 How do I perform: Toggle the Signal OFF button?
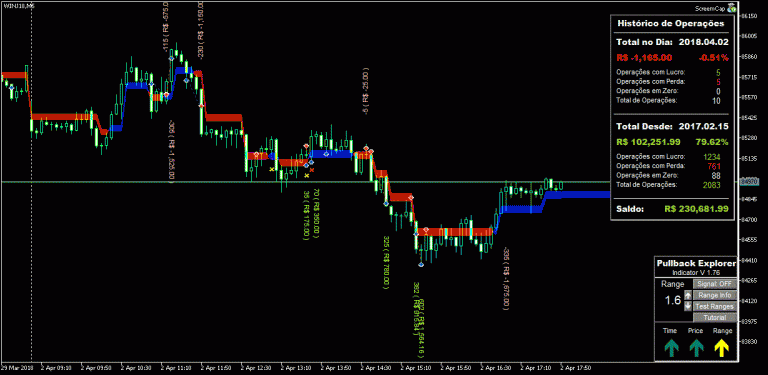[715, 284]
